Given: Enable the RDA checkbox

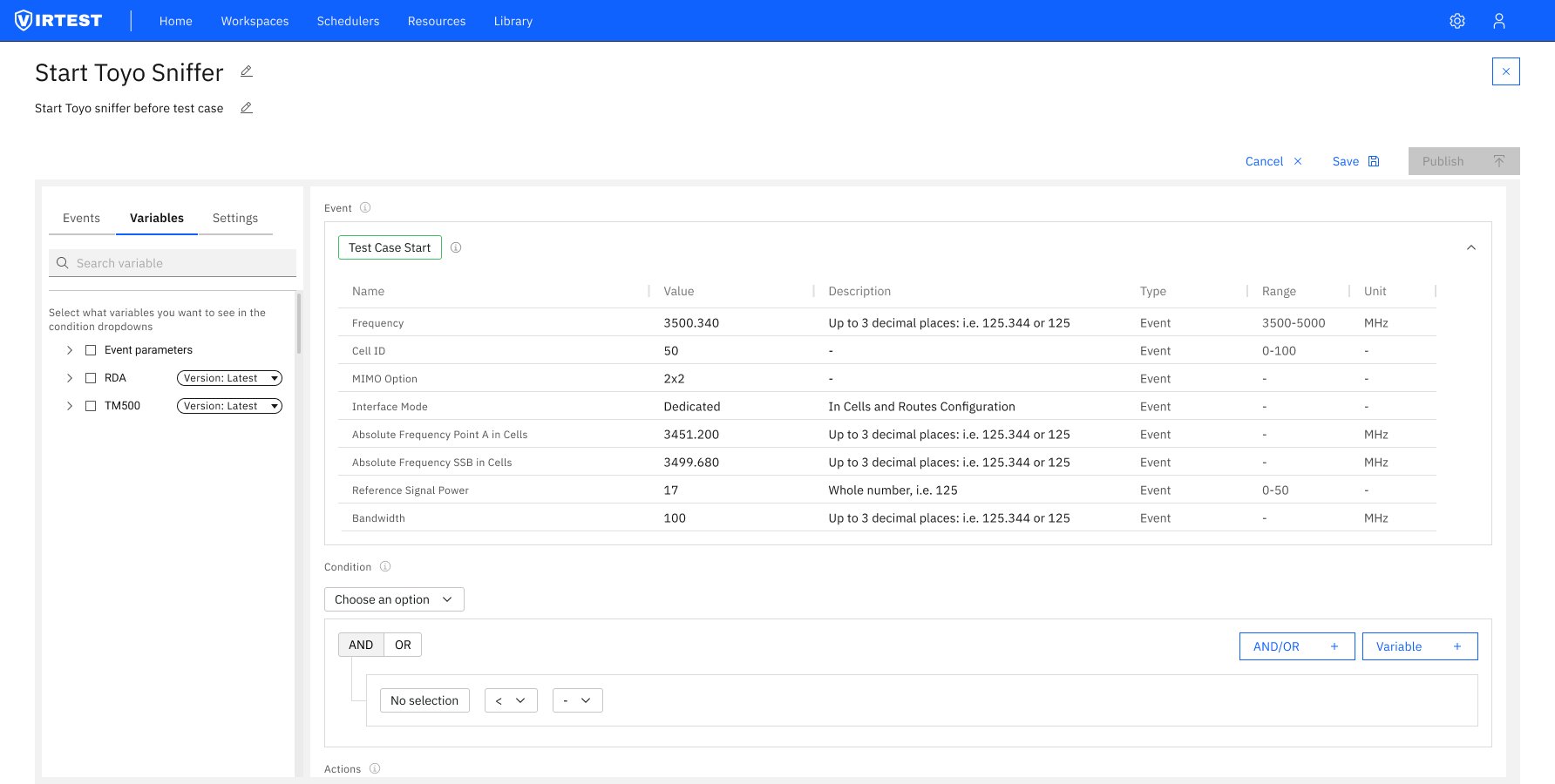Looking at the screenshot, I should click(x=91, y=377).
